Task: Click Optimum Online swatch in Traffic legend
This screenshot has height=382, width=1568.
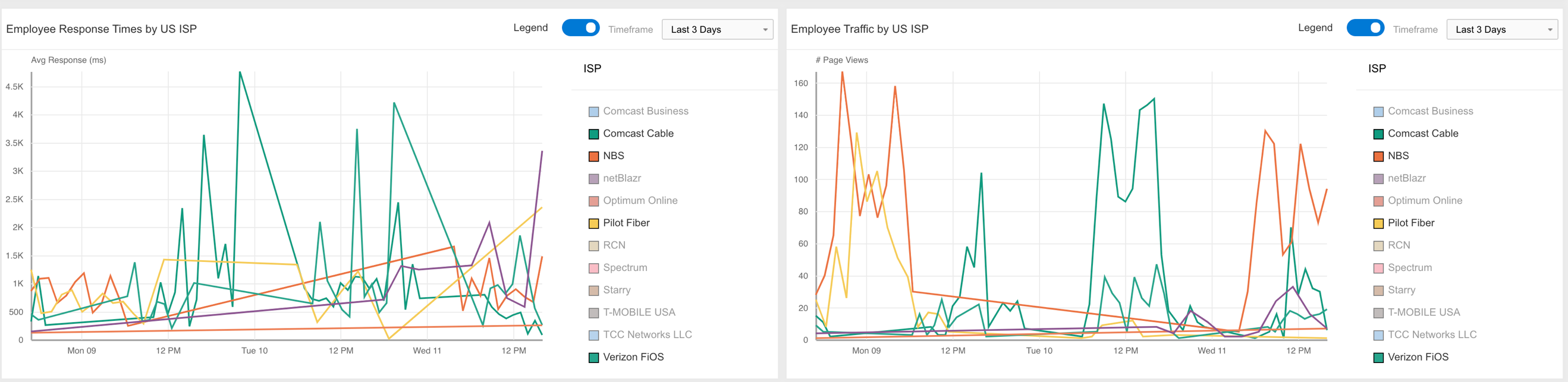Action: [1378, 201]
